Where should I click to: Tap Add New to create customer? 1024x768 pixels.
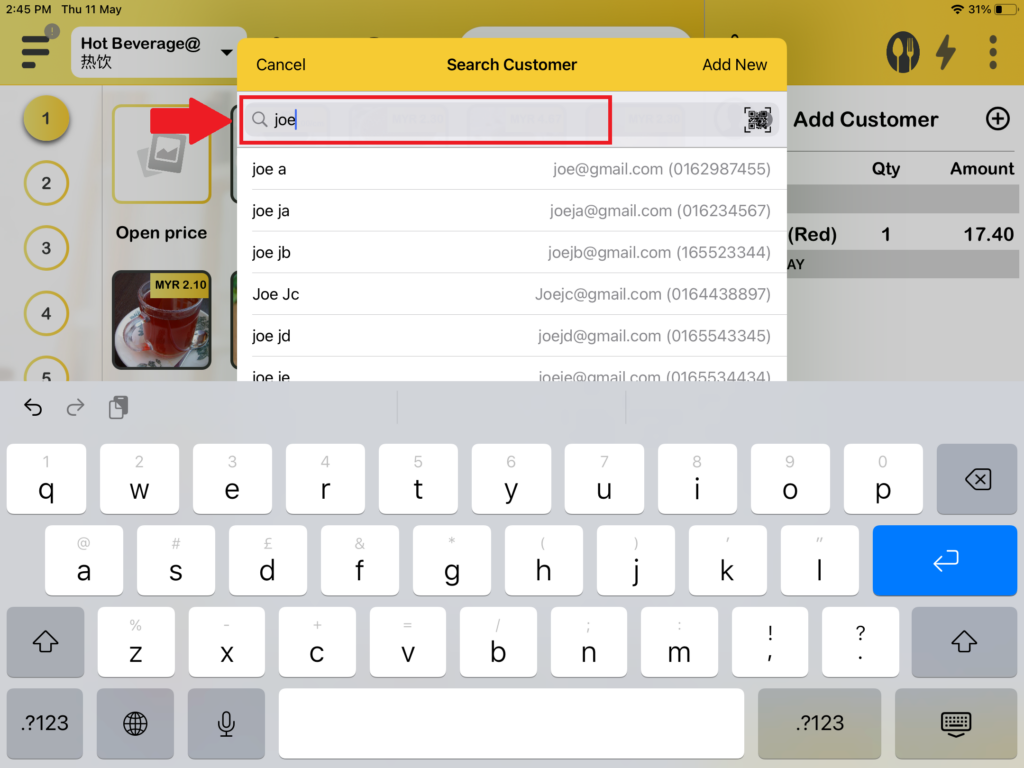734,64
